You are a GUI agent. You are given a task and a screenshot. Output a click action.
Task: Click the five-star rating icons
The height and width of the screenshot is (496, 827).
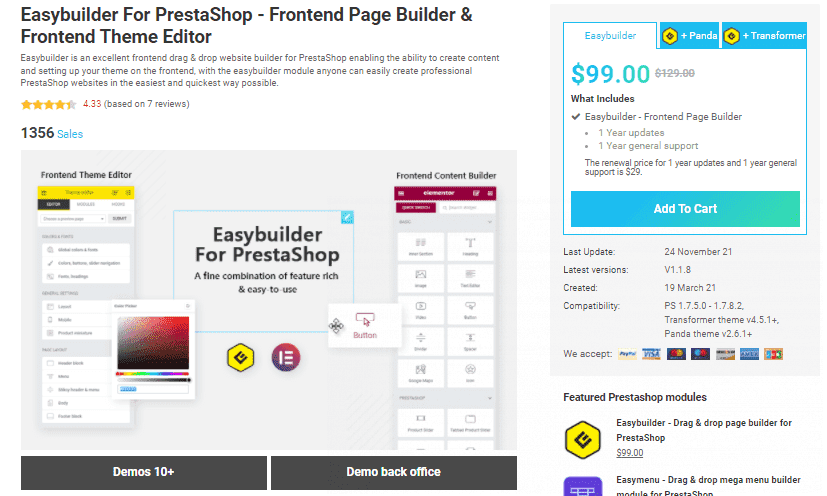tap(47, 104)
